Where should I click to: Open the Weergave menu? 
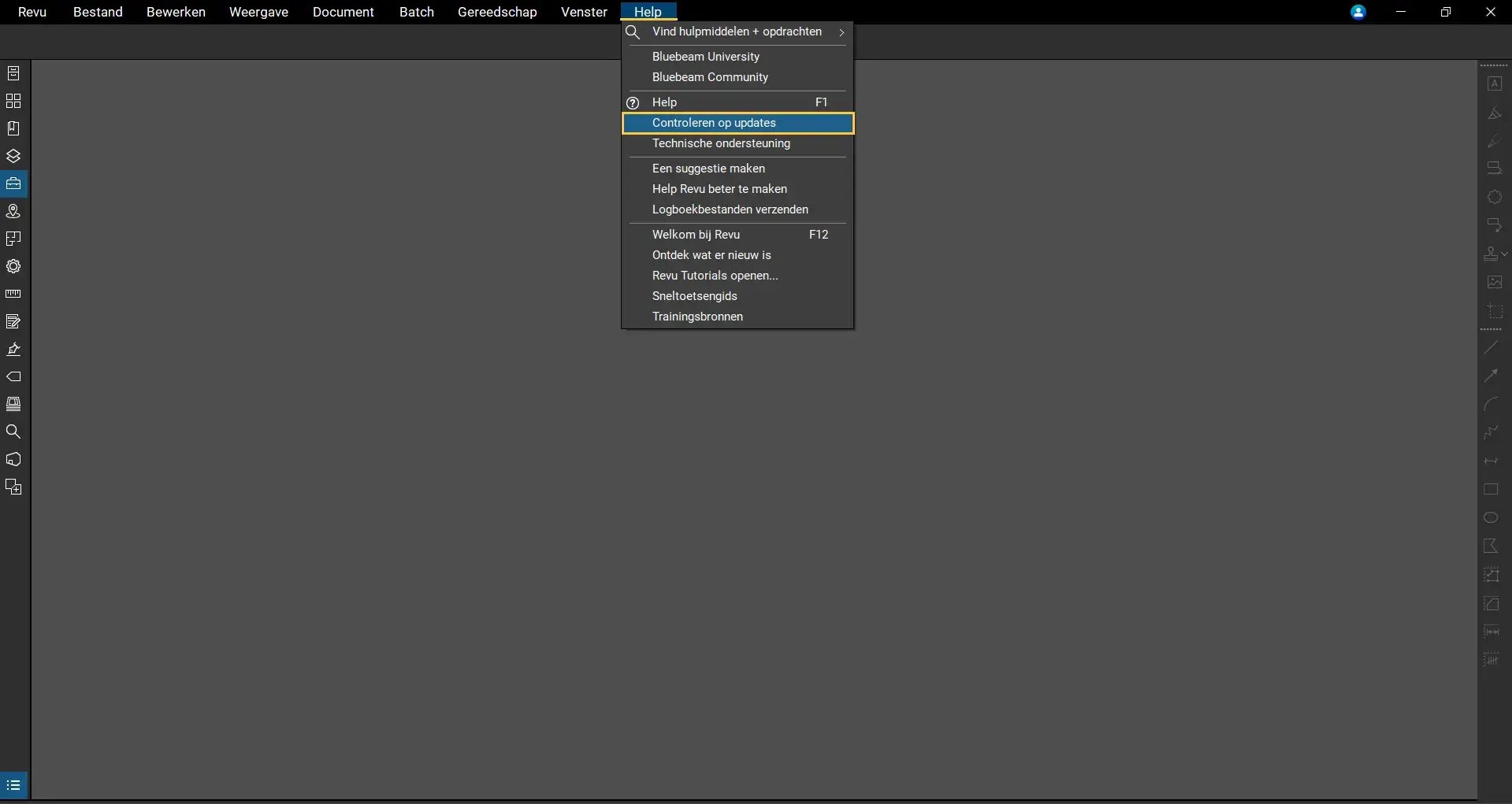coord(258,12)
